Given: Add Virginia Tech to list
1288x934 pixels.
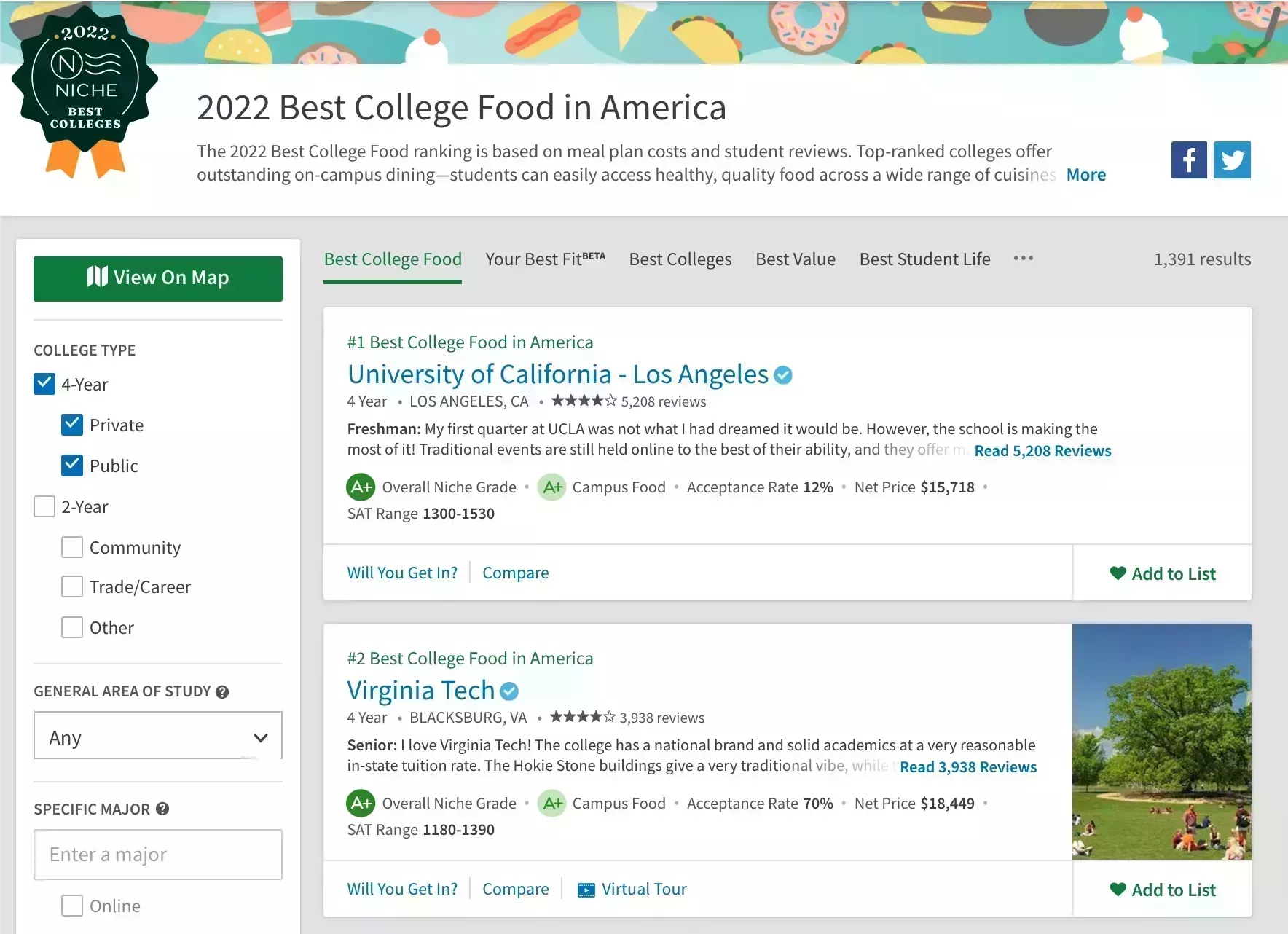Looking at the screenshot, I should point(1163,890).
